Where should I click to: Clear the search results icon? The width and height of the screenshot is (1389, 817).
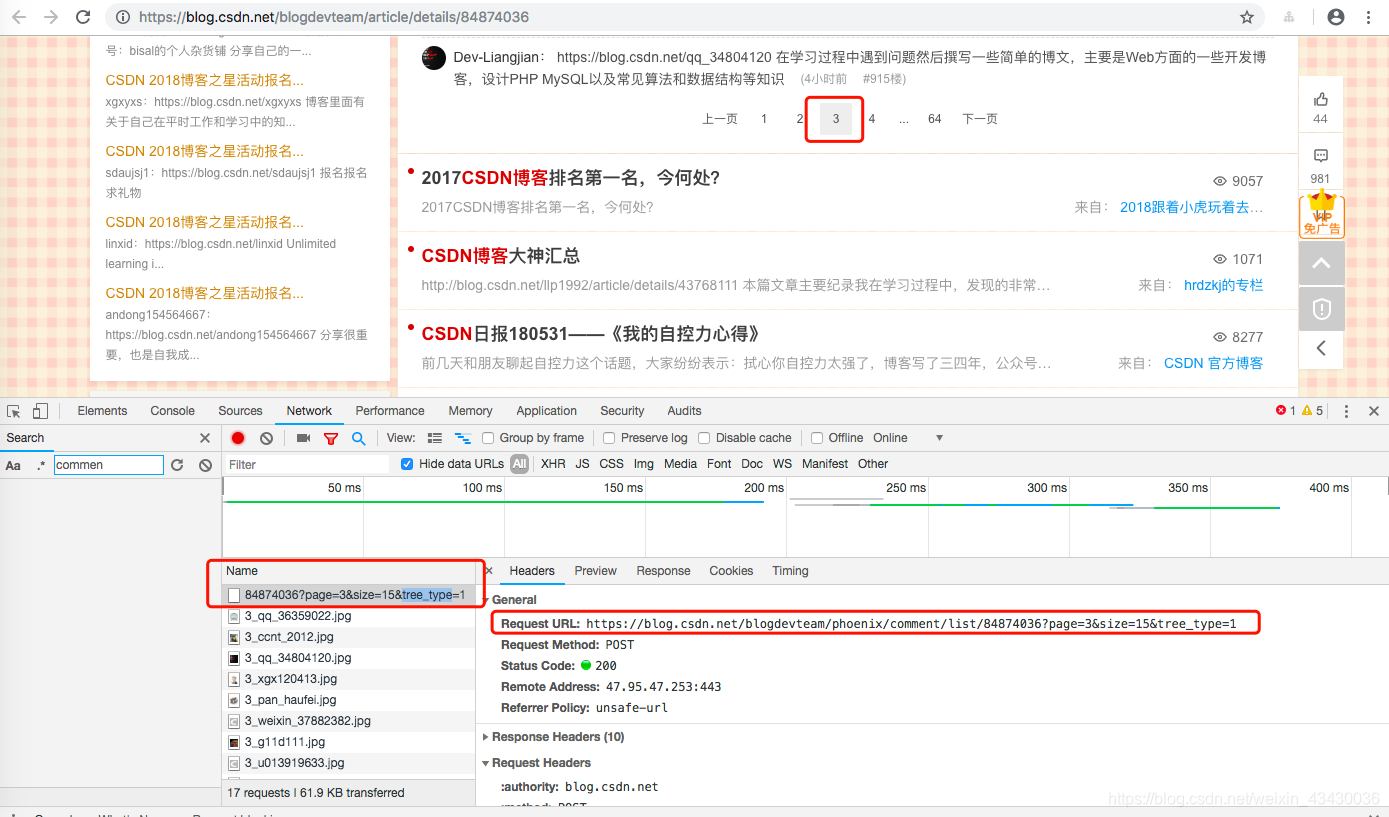click(205, 465)
